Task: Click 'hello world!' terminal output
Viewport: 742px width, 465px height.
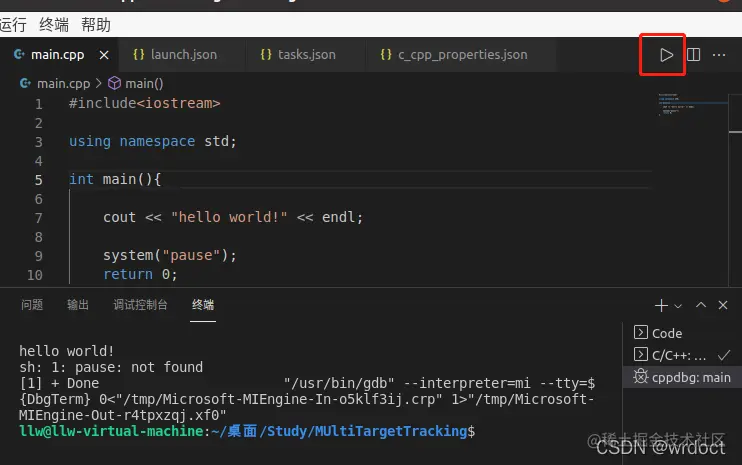Action: point(66,351)
